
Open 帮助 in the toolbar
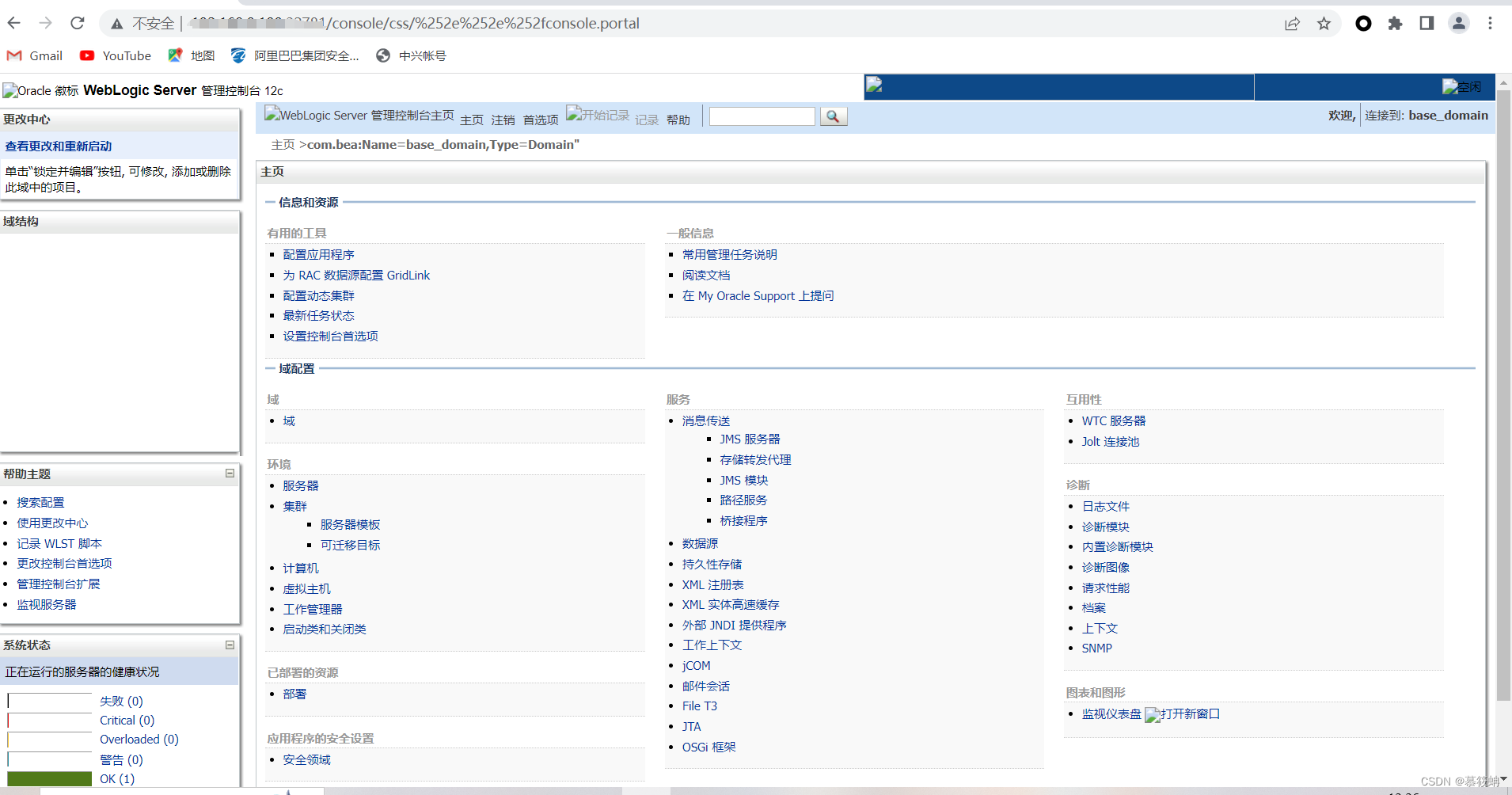pyautogui.click(x=678, y=120)
